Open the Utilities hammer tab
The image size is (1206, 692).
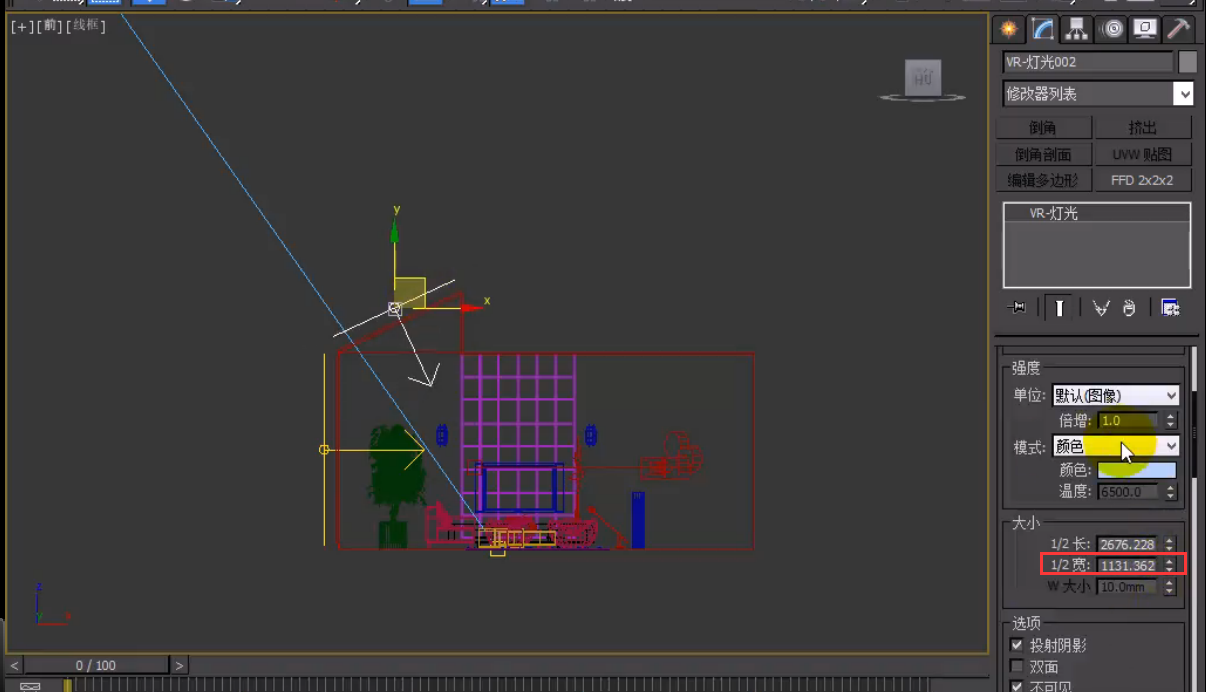click(1179, 29)
